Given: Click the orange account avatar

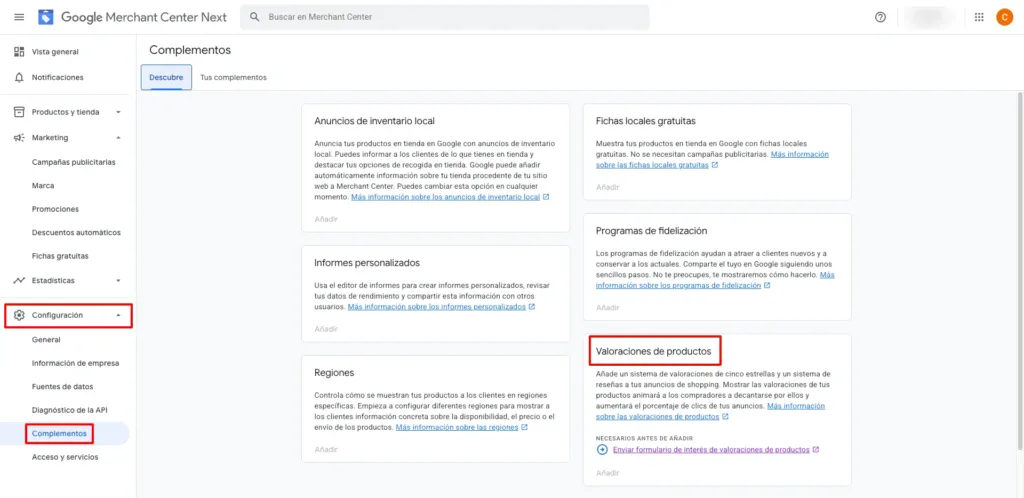Looking at the screenshot, I should [1004, 17].
